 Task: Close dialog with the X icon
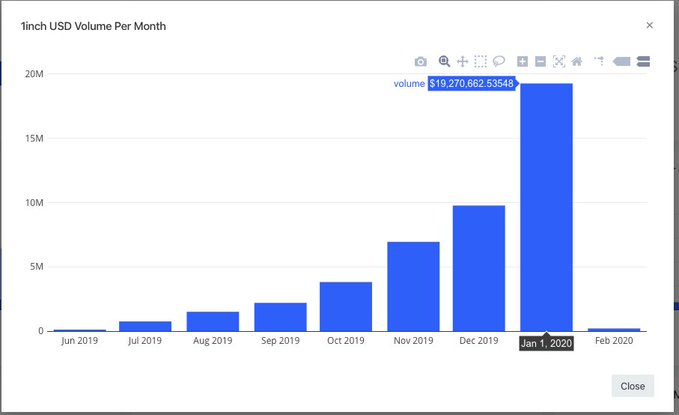coord(649,25)
